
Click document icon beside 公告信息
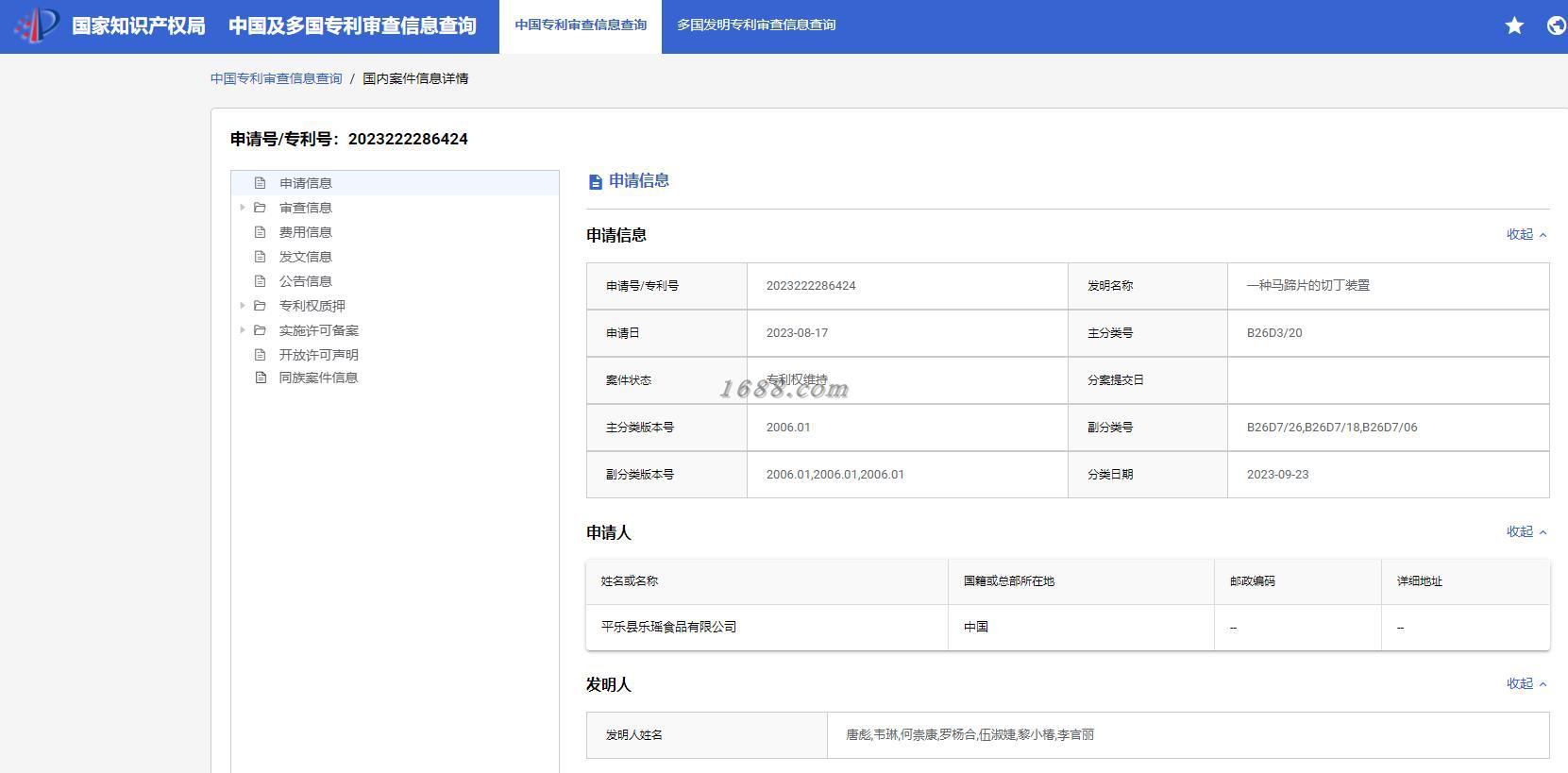[x=260, y=281]
